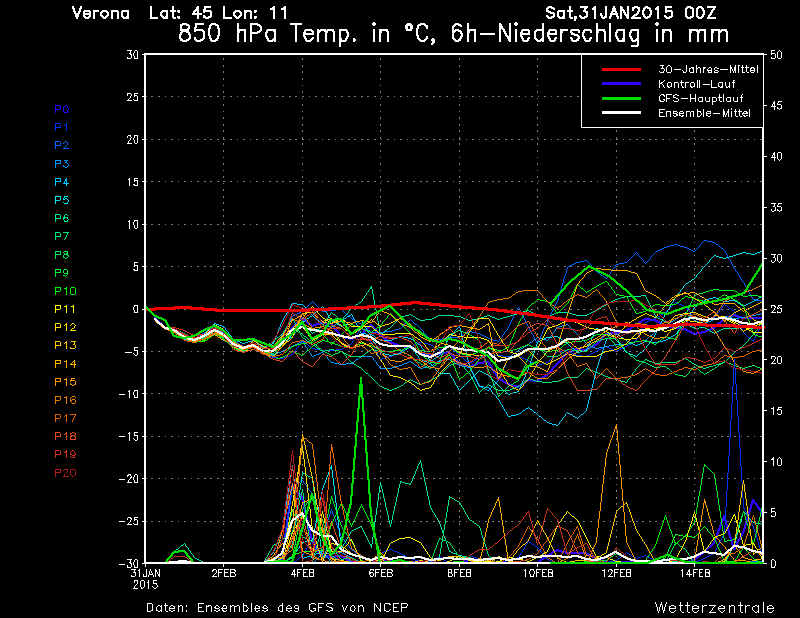Click the Wetterzentrale credit text
This screenshot has width=800, height=618.
click(714, 607)
